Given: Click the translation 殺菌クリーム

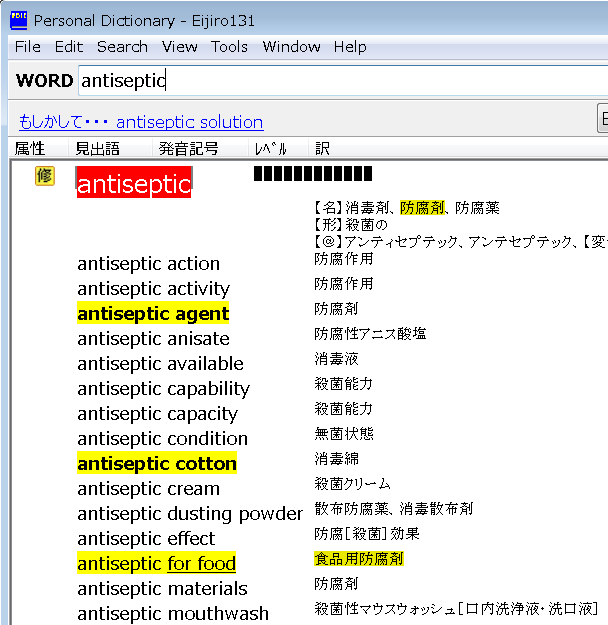Looking at the screenshot, I should [352, 483].
